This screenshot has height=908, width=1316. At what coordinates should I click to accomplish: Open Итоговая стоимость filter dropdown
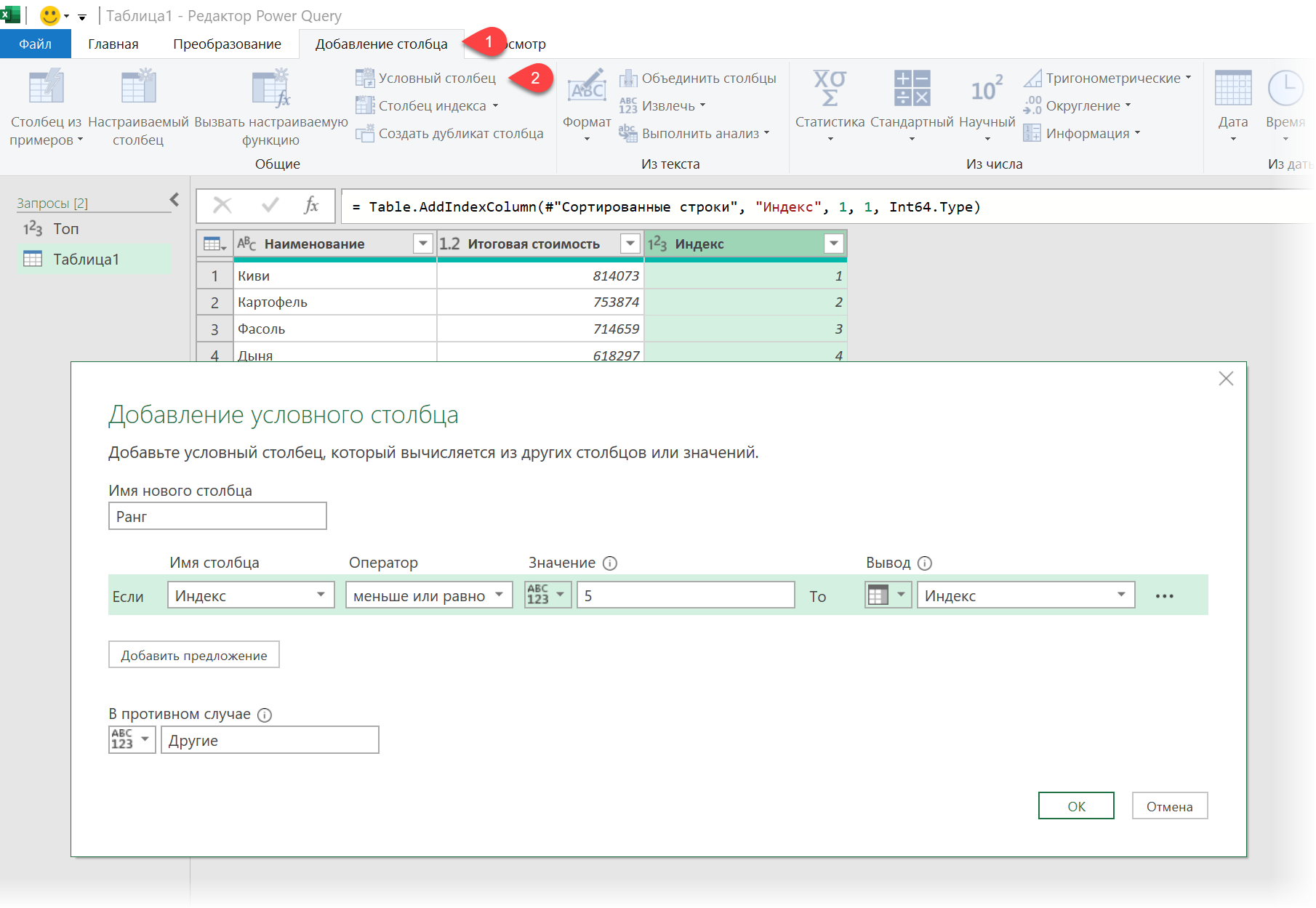(630, 244)
